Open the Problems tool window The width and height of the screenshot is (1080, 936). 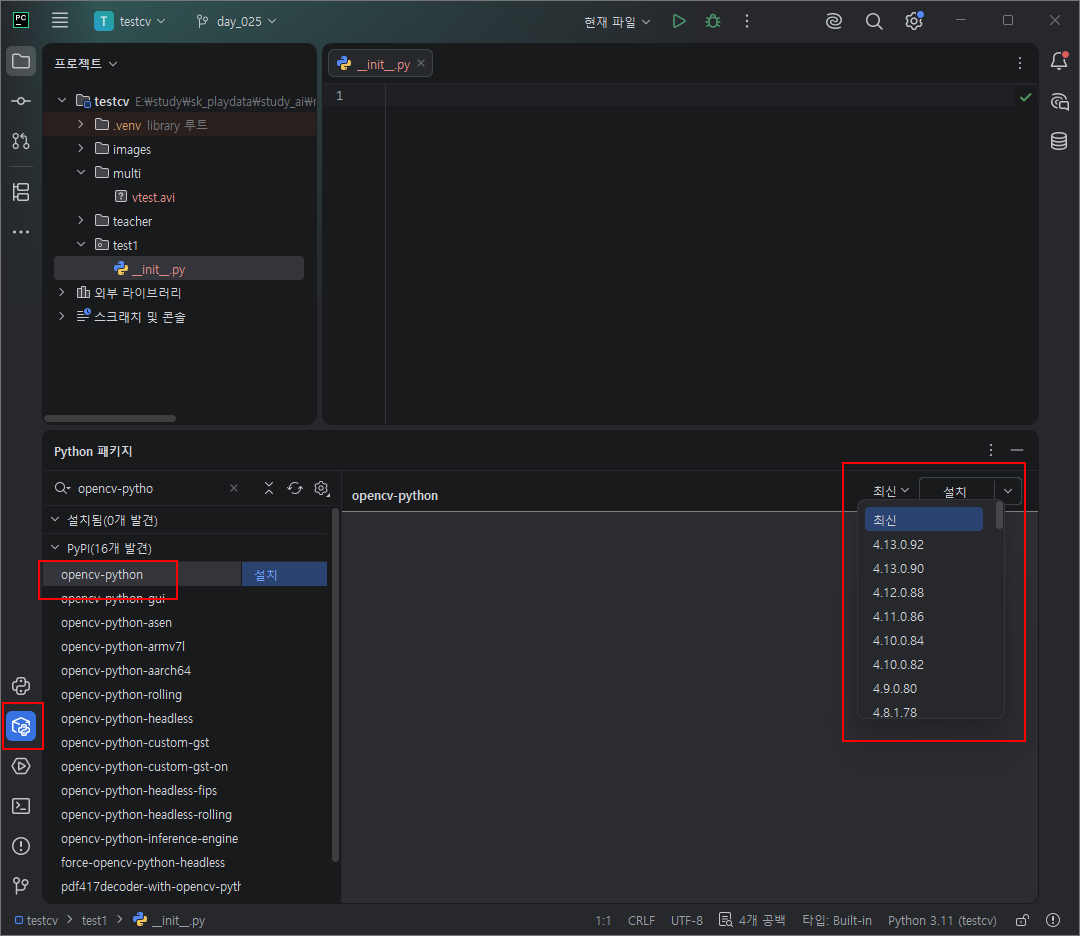pos(21,846)
